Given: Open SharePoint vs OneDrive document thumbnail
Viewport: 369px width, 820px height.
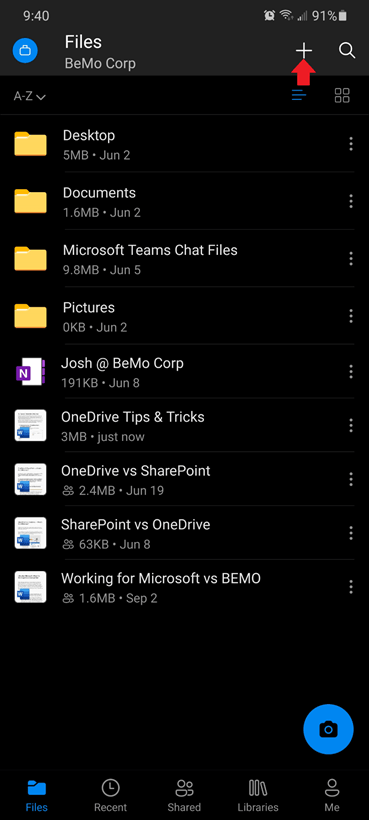Looking at the screenshot, I should click(x=30, y=533).
